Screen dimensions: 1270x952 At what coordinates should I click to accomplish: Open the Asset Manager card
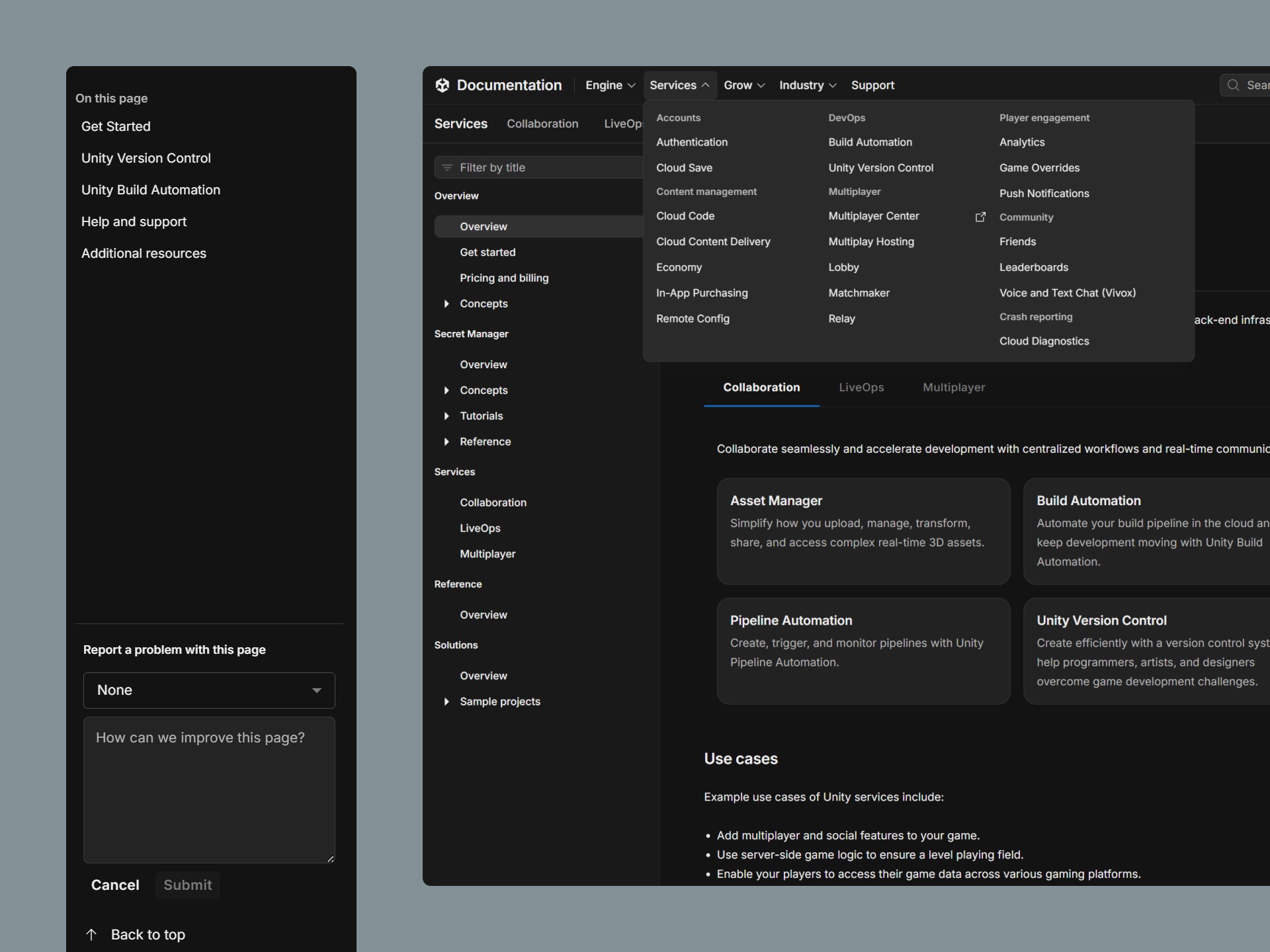coord(863,531)
